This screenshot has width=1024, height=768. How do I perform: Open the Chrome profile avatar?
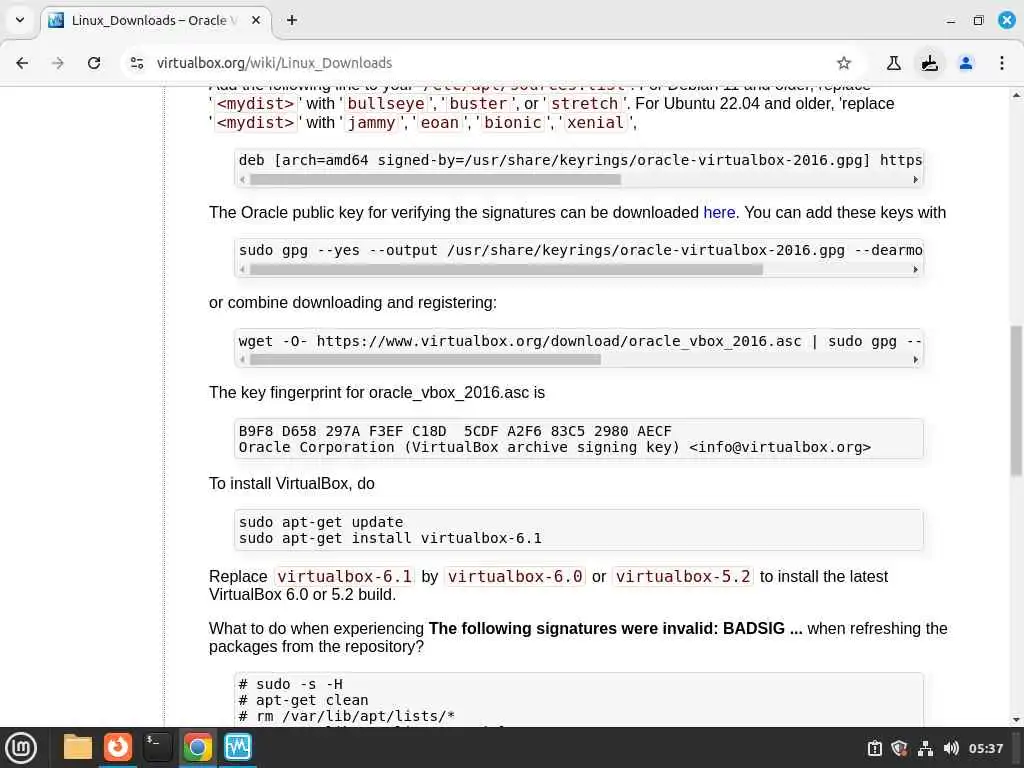(966, 63)
